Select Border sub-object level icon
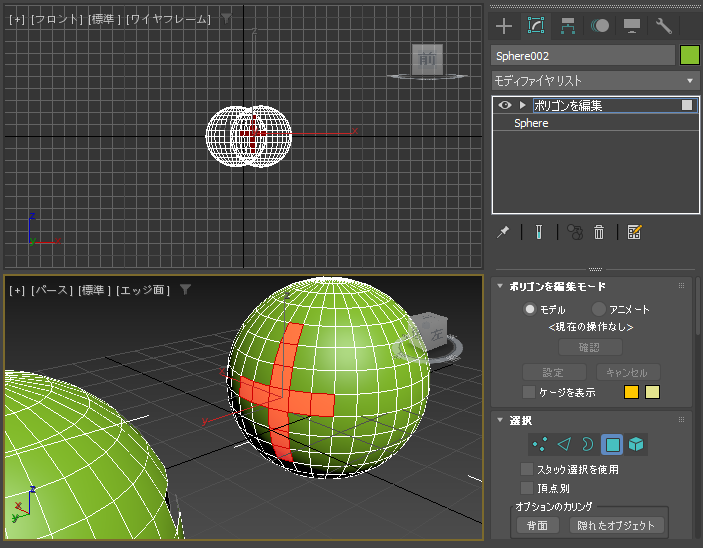This screenshot has width=703, height=548. (x=587, y=444)
